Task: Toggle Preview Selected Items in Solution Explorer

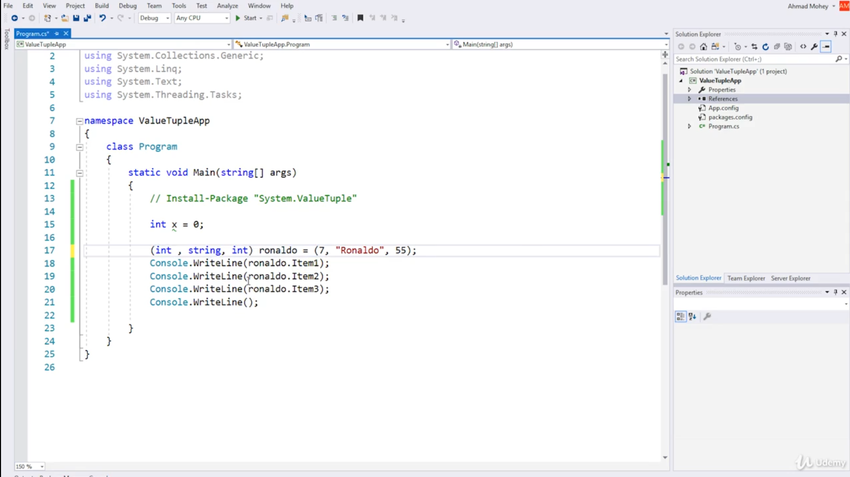Action: point(826,47)
